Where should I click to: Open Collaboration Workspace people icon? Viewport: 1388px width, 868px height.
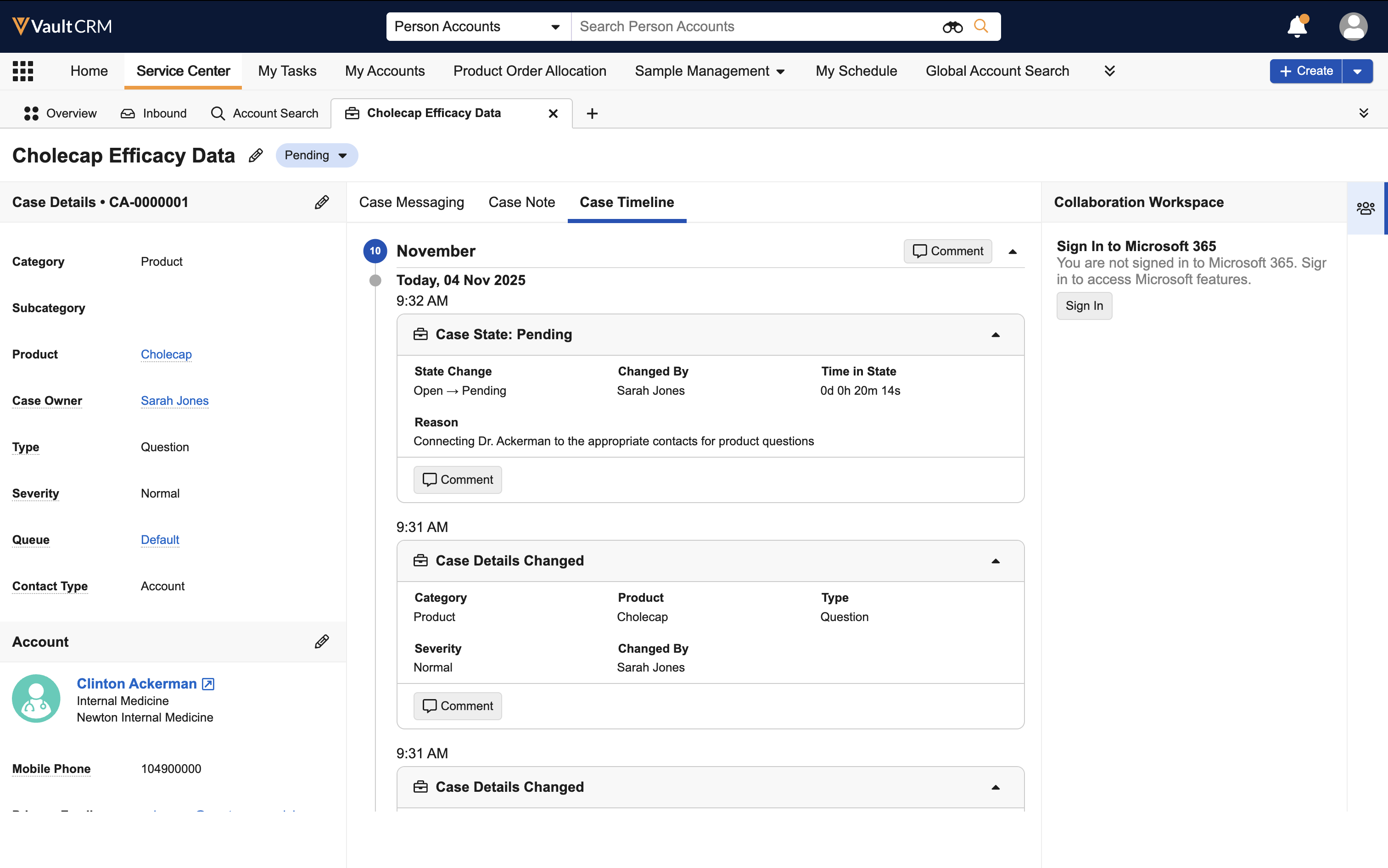pos(1366,208)
